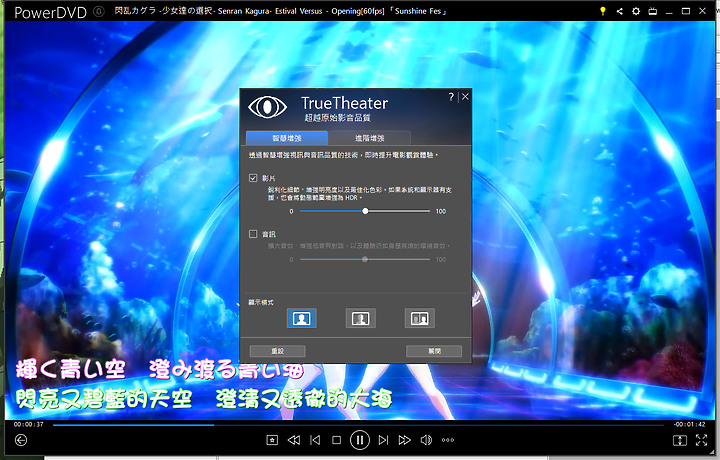Click the 關閉 close button
Screen dimensions: 720x460
click(x=434, y=351)
